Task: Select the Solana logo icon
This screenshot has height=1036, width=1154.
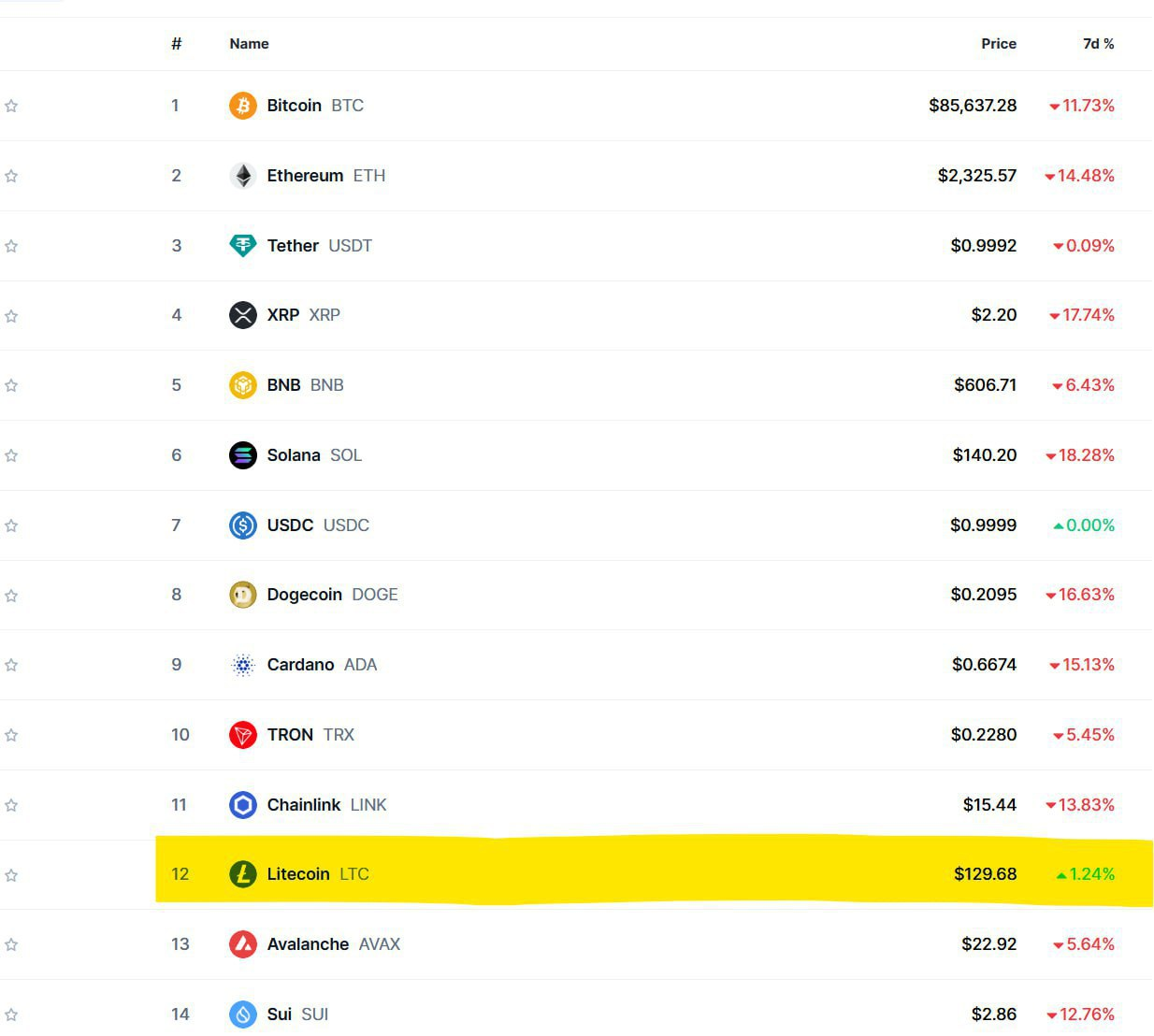Action: pyautogui.click(x=242, y=455)
